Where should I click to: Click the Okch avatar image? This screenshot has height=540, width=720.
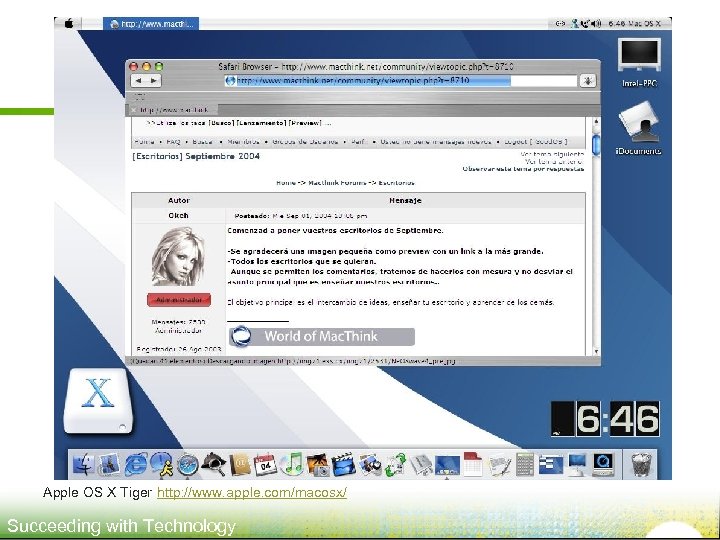point(178,257)
